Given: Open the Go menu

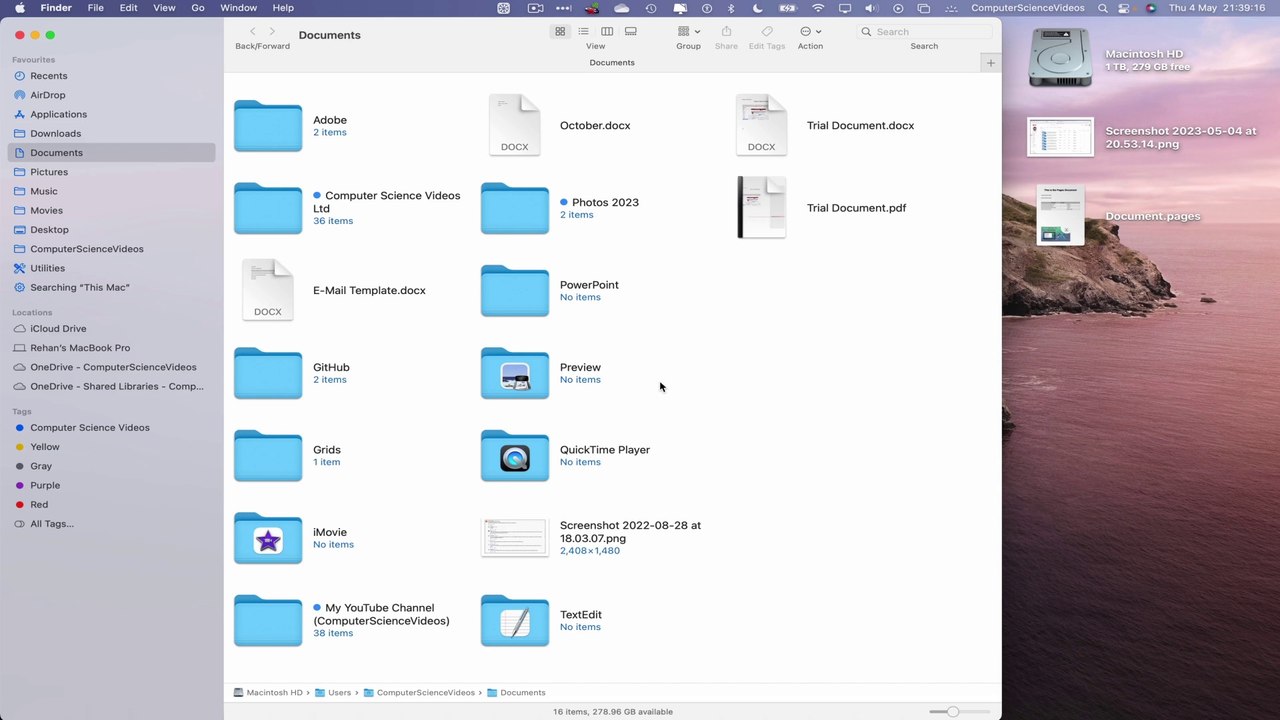Looking at the screenshot, I should pos(198,8).
